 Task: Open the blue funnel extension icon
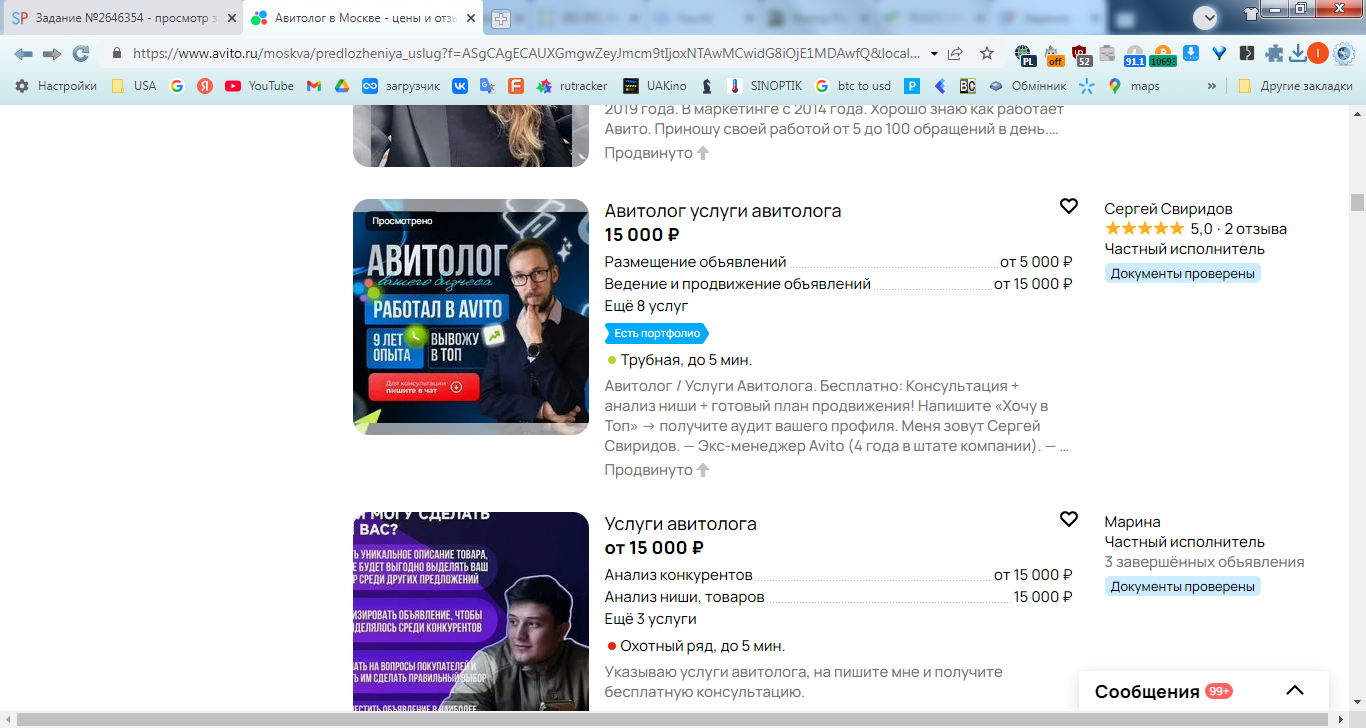tap(1219, 53)
